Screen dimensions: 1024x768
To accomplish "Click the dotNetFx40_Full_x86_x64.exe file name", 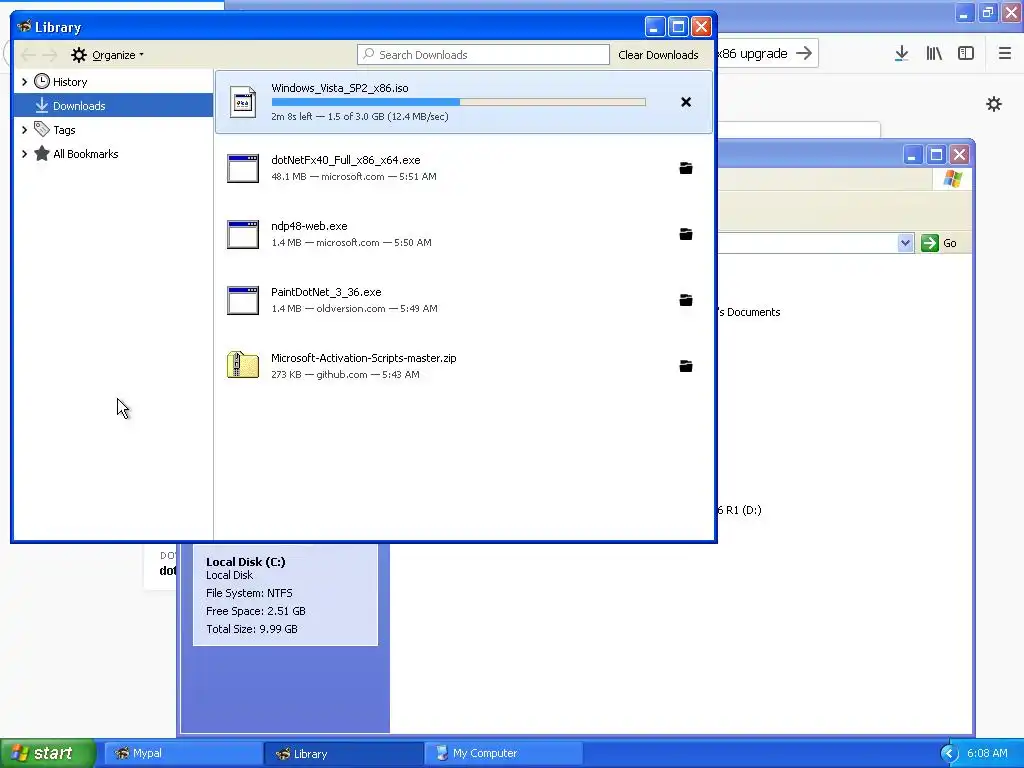I will tap(345, 160).
